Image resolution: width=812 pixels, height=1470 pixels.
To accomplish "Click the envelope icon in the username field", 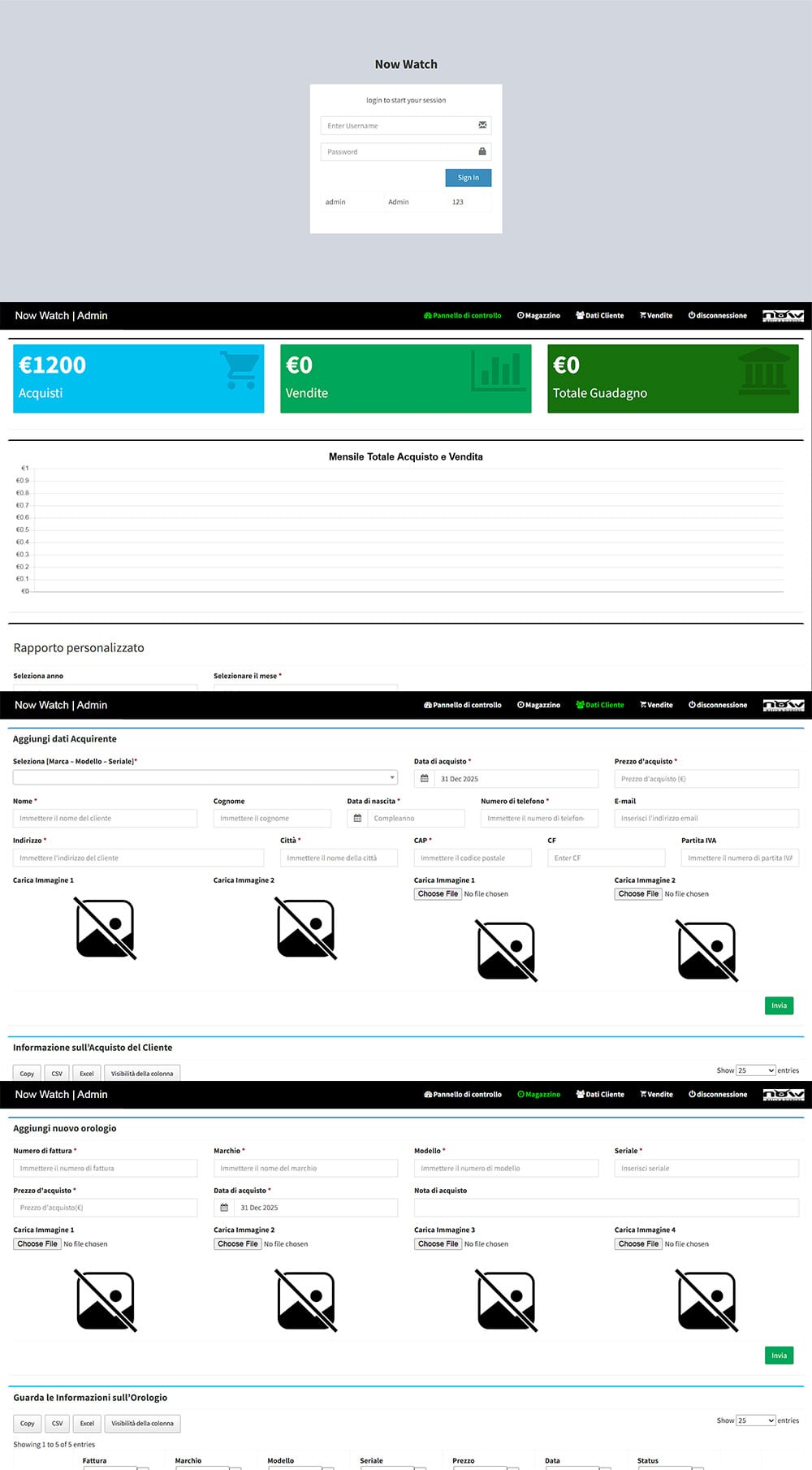I will 482,125.
